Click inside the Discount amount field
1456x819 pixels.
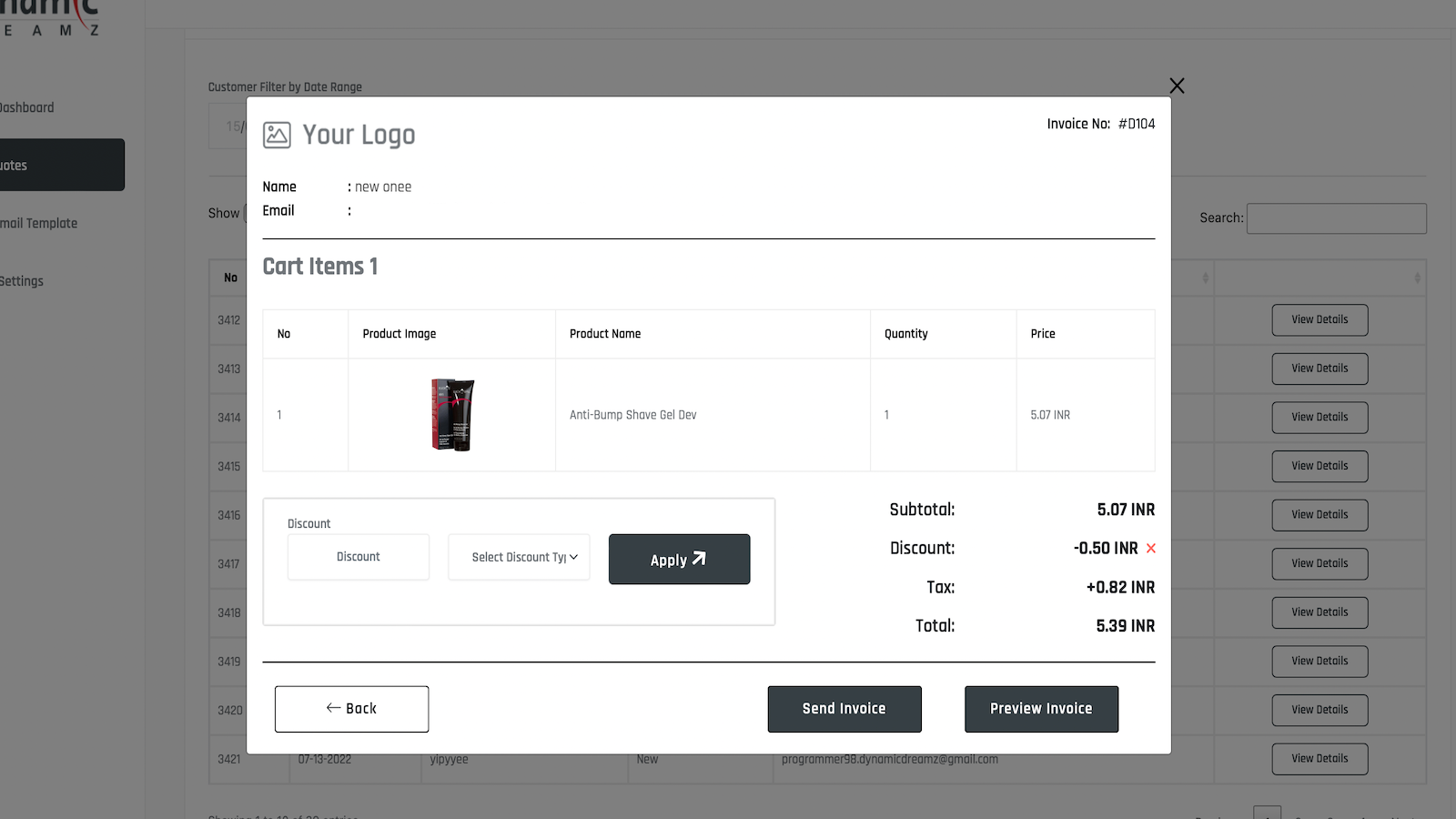(358, 556)
